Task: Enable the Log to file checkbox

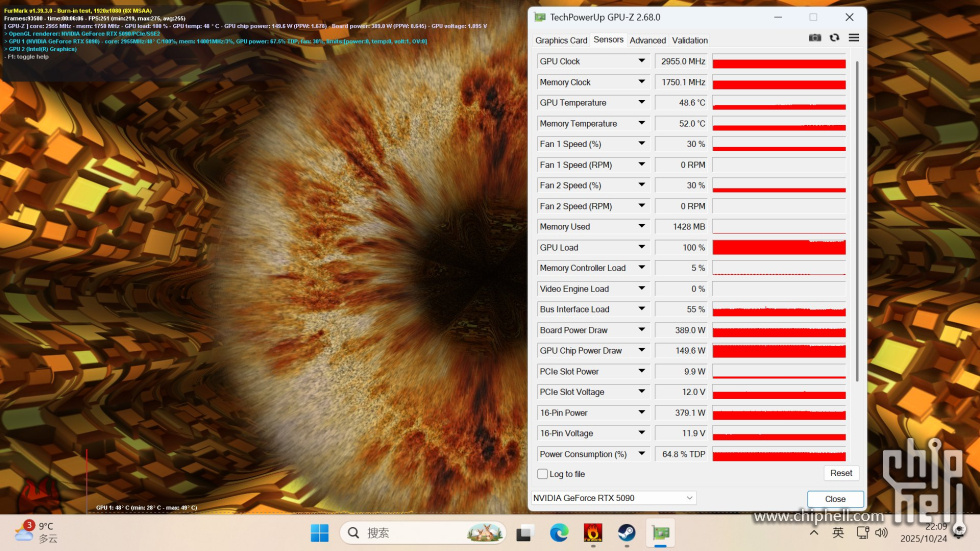Action: 543,474
